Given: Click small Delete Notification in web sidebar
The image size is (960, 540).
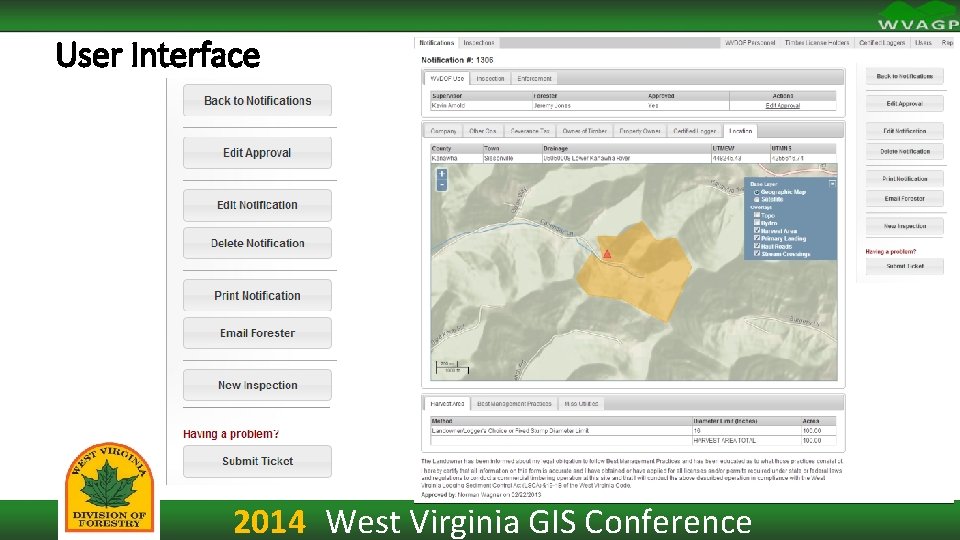Looking at the screenshot, I should (904, 151).
